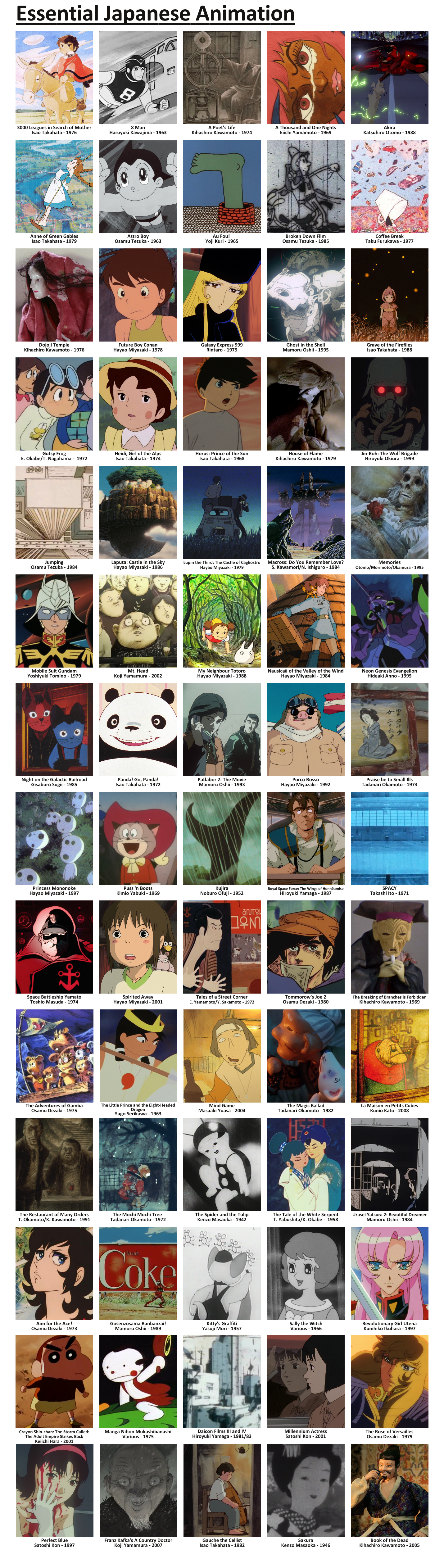Click the Neon Genesis Evangelion thumbnail
This screenshot has height=1568, width=444.
pyautogui.click(x=389, y=621)
